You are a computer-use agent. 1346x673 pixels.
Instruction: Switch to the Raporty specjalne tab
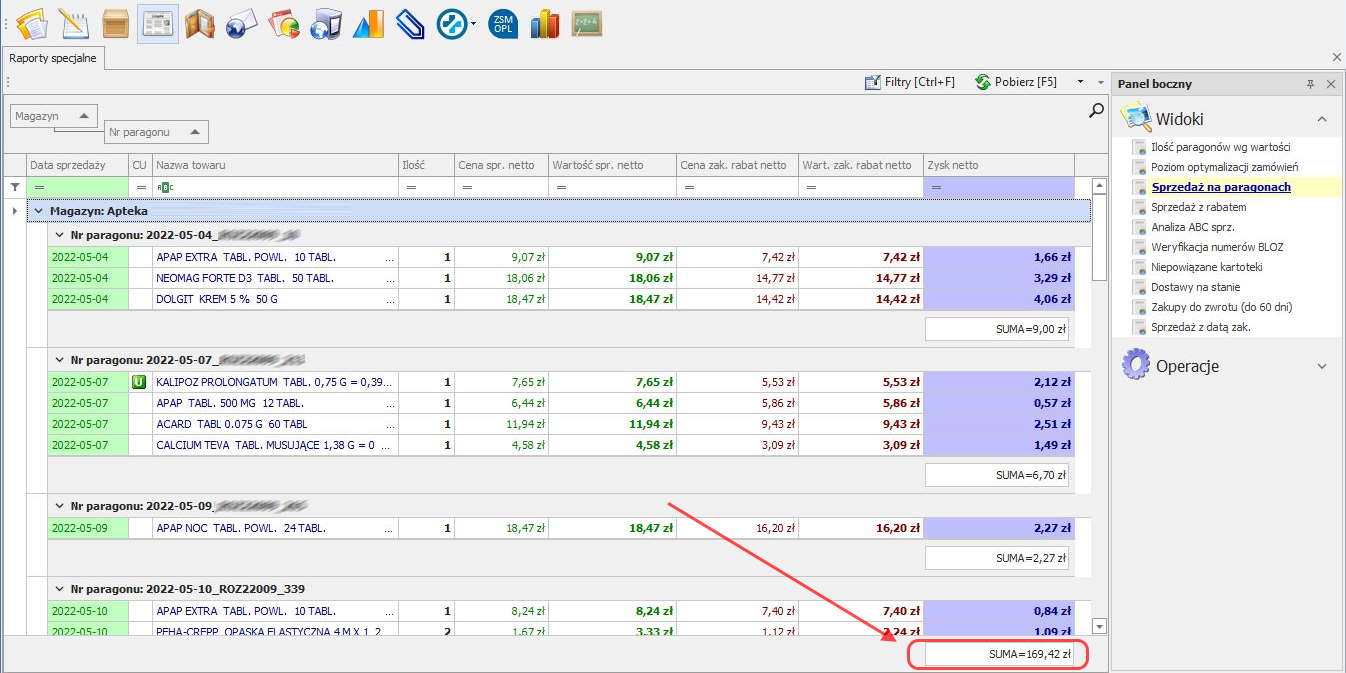click(x=53, y=58)
